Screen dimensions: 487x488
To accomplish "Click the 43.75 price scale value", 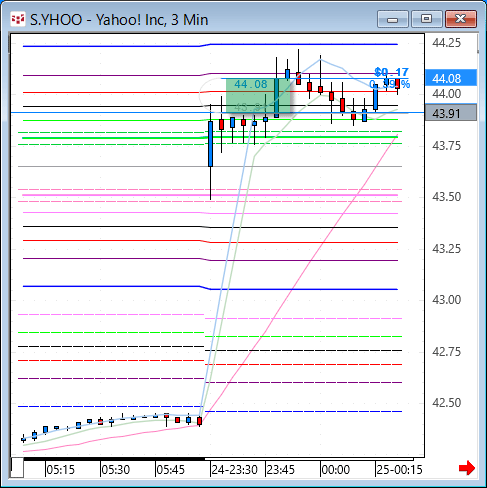I will tap(446, 146).
